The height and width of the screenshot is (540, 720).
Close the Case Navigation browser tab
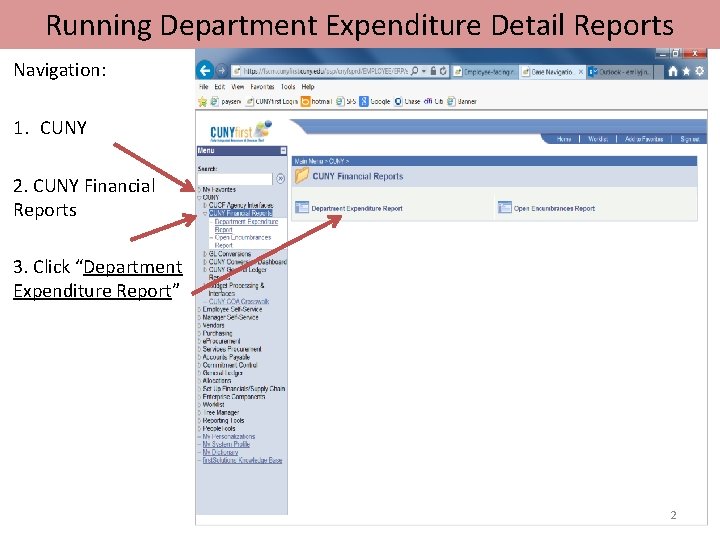pos(580,72)
